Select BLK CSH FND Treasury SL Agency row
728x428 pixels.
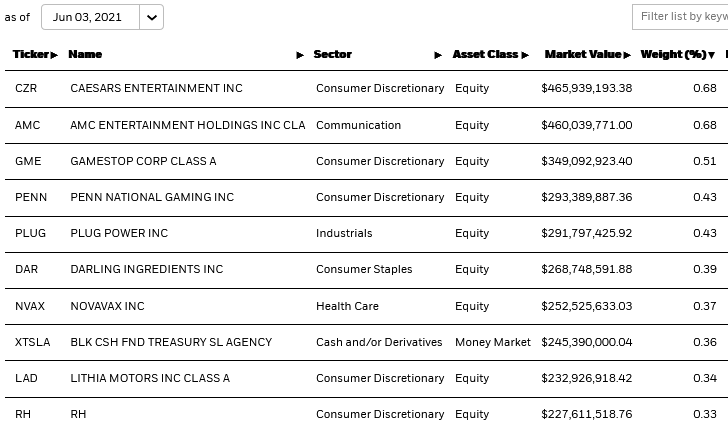[171, 342]
